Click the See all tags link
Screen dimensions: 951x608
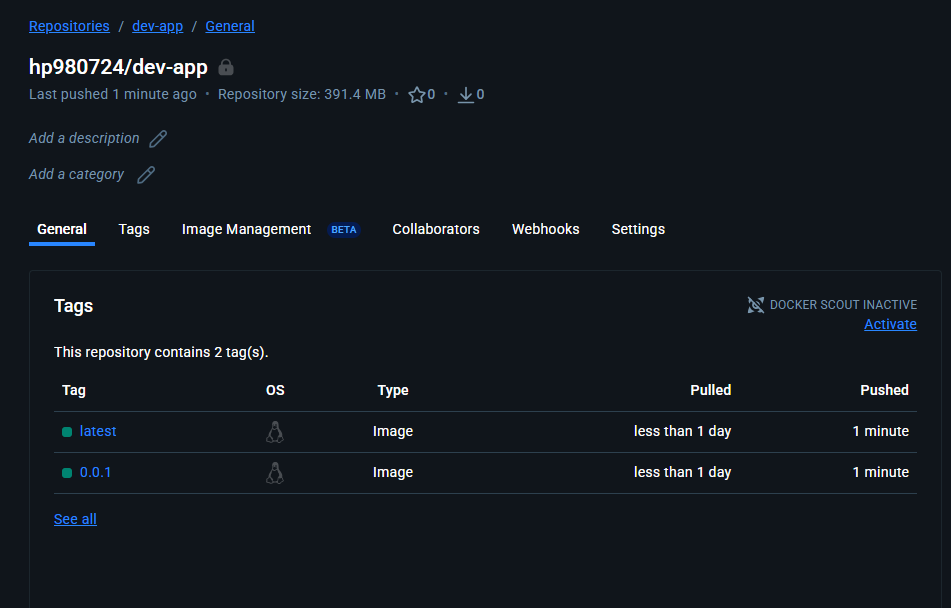pos(75,519)
